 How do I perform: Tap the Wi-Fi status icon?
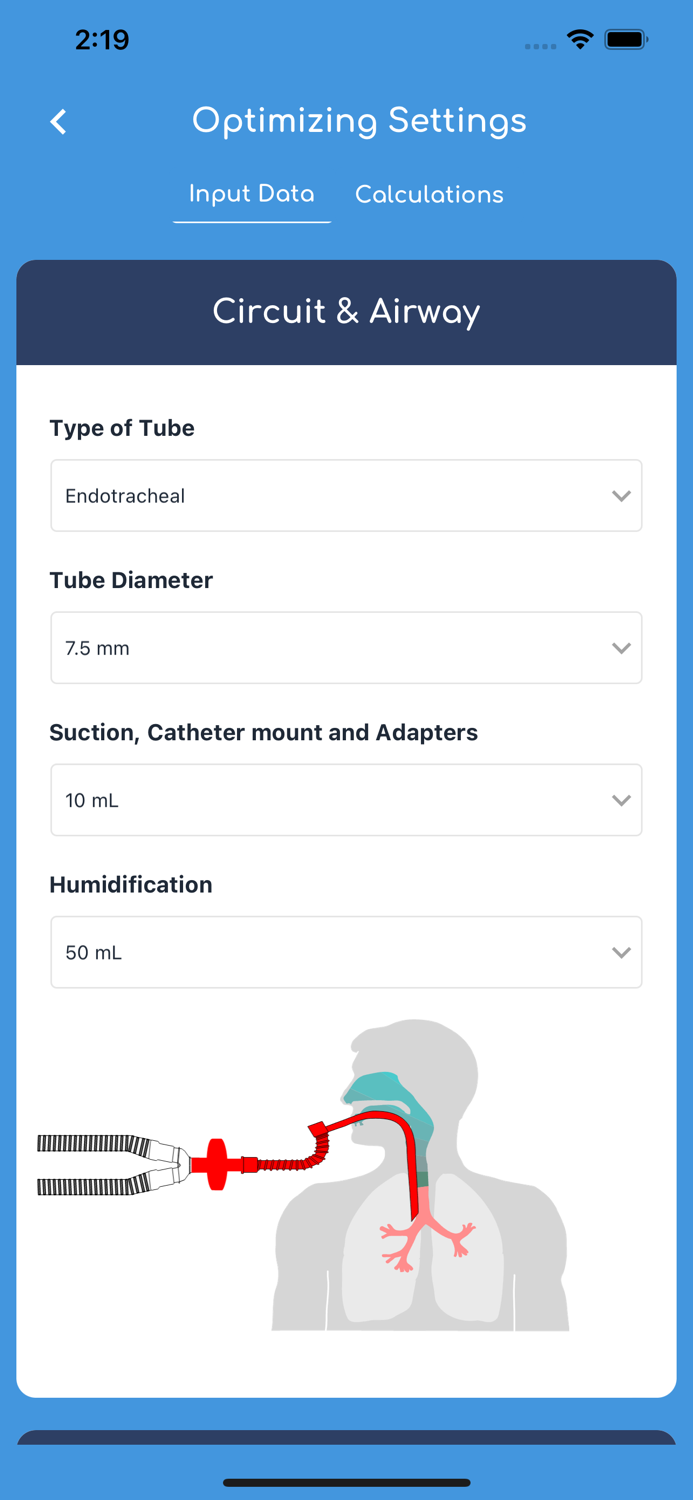pos(579,40)
